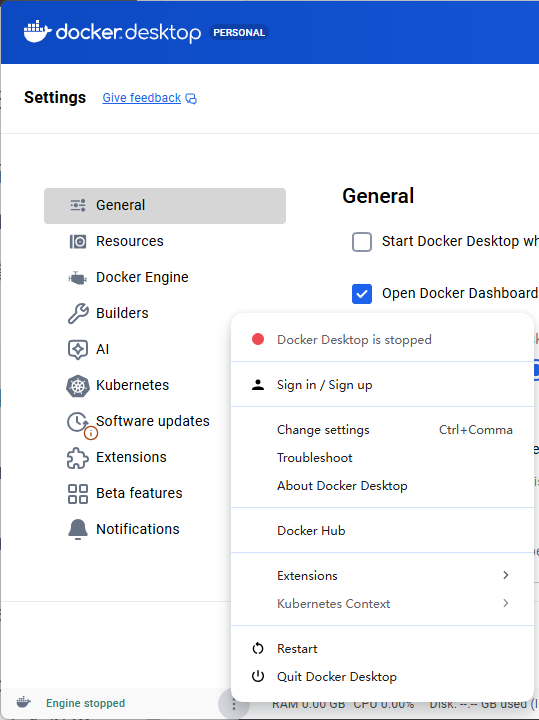
Task: Open the Extensions menu entry
Action: pos(382,575)
